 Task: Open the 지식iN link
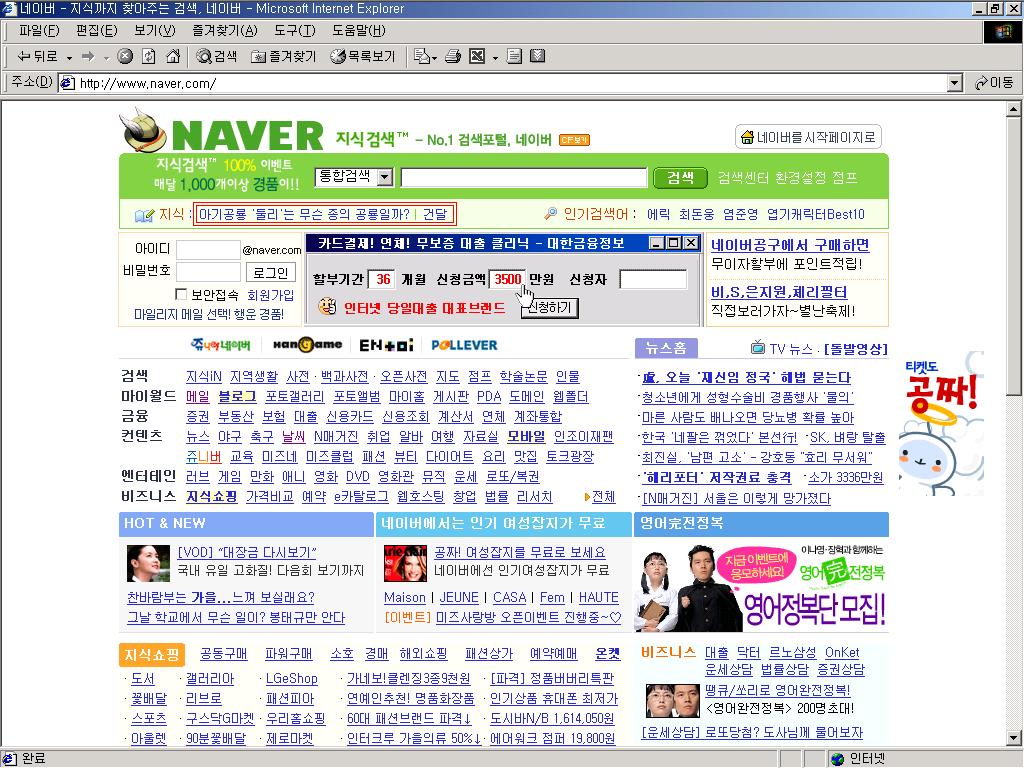click(204, 377)
